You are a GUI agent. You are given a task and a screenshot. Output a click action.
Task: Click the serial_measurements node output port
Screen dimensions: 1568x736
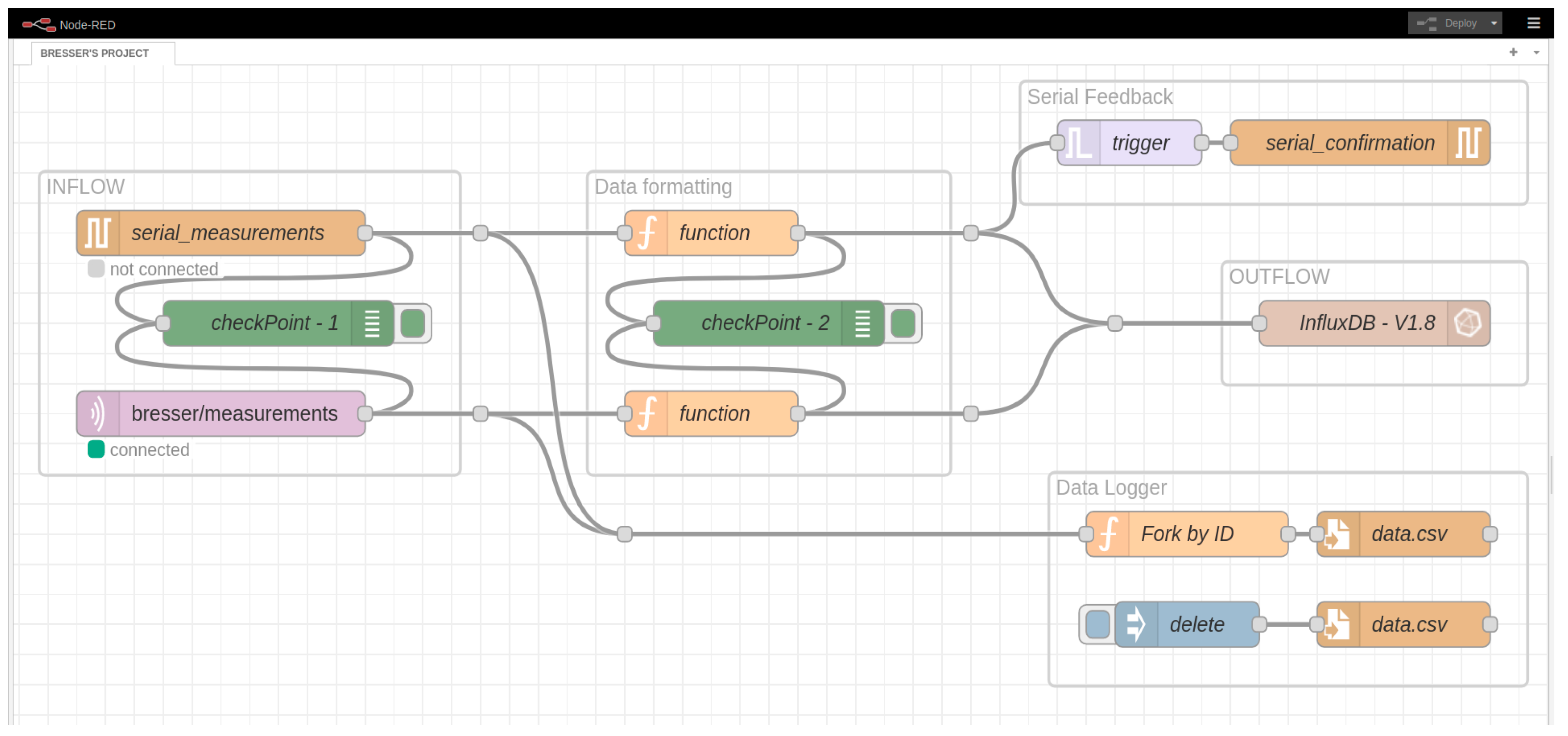point(365,233)
